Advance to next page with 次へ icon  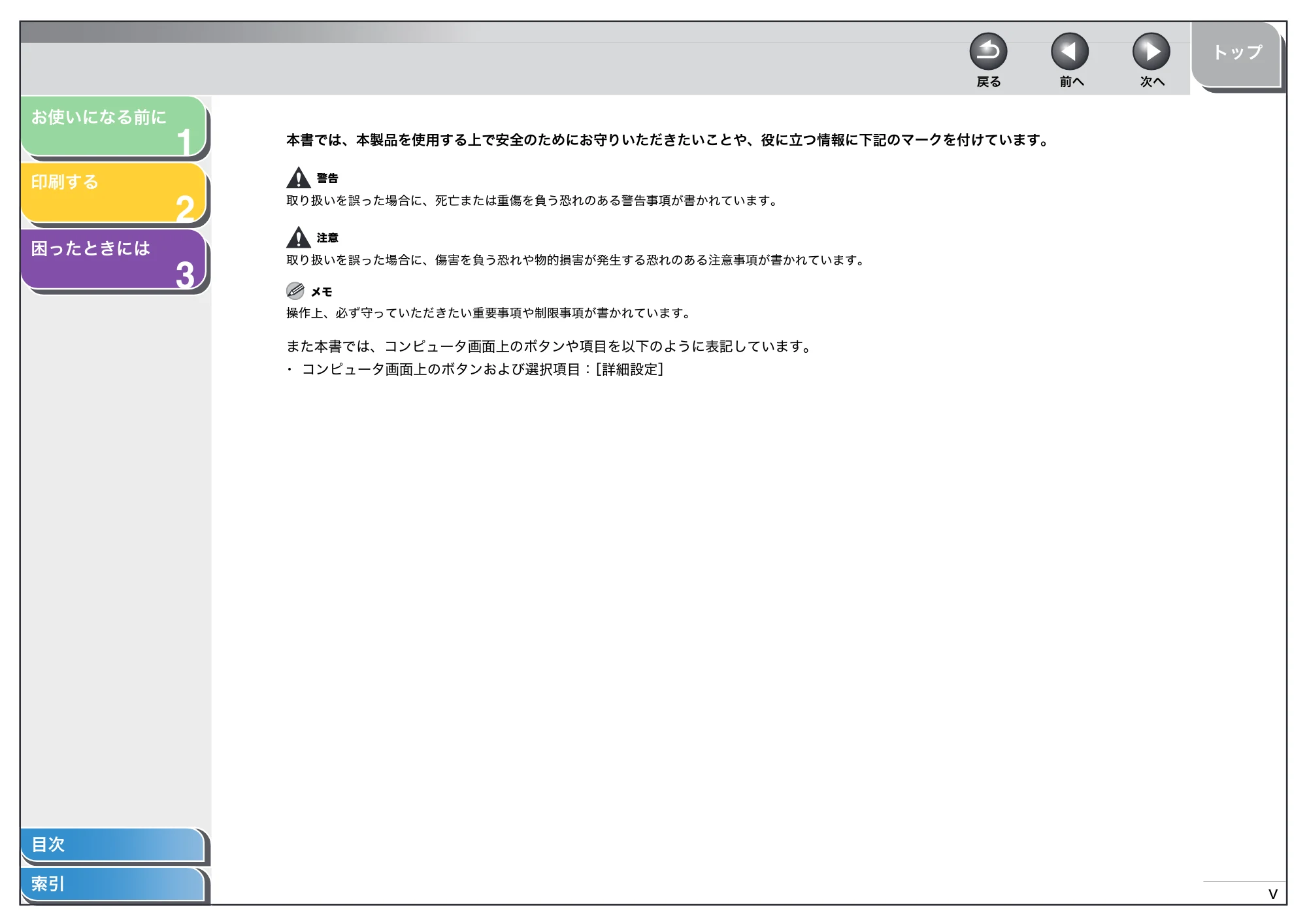coord(1151,52)
